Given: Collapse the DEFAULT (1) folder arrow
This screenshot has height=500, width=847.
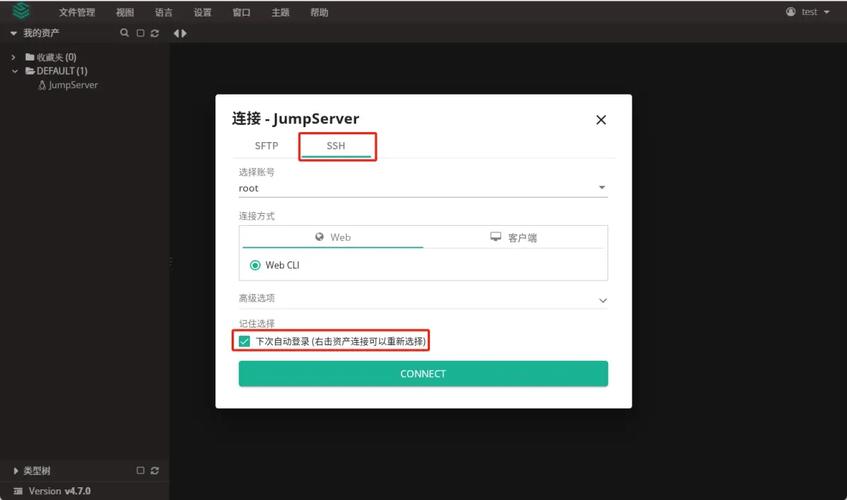Looking at the screenshot, I should 15,71.
